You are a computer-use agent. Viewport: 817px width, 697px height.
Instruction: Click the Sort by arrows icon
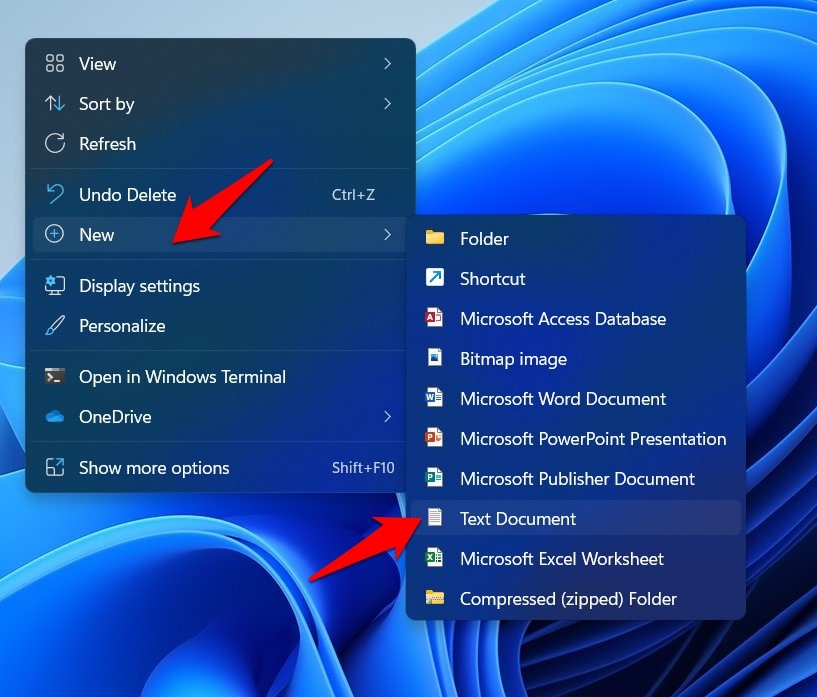55,104
